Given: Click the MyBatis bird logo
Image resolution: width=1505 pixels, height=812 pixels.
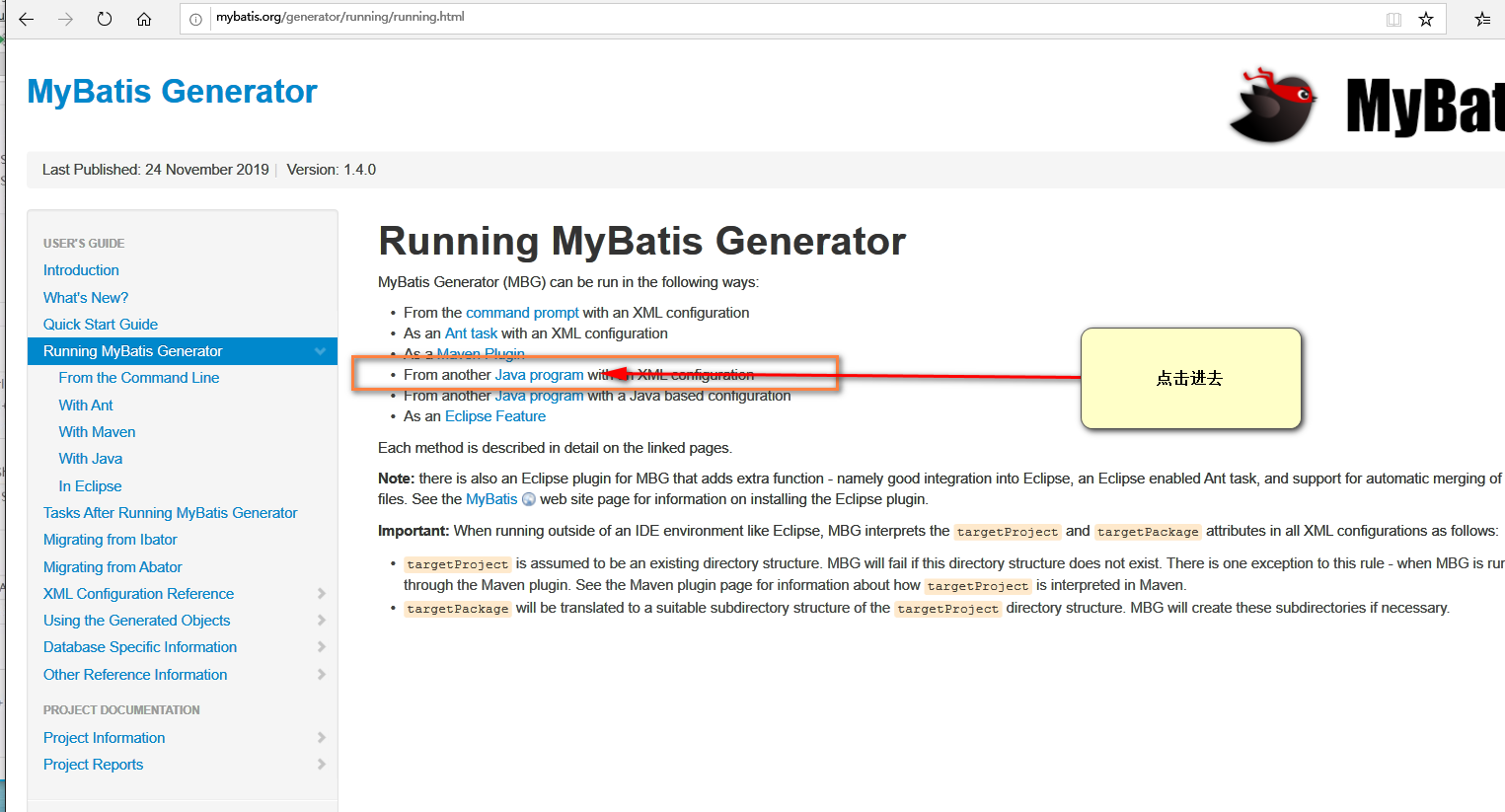Looking at the screenshot, I should tap(1274, 105).
